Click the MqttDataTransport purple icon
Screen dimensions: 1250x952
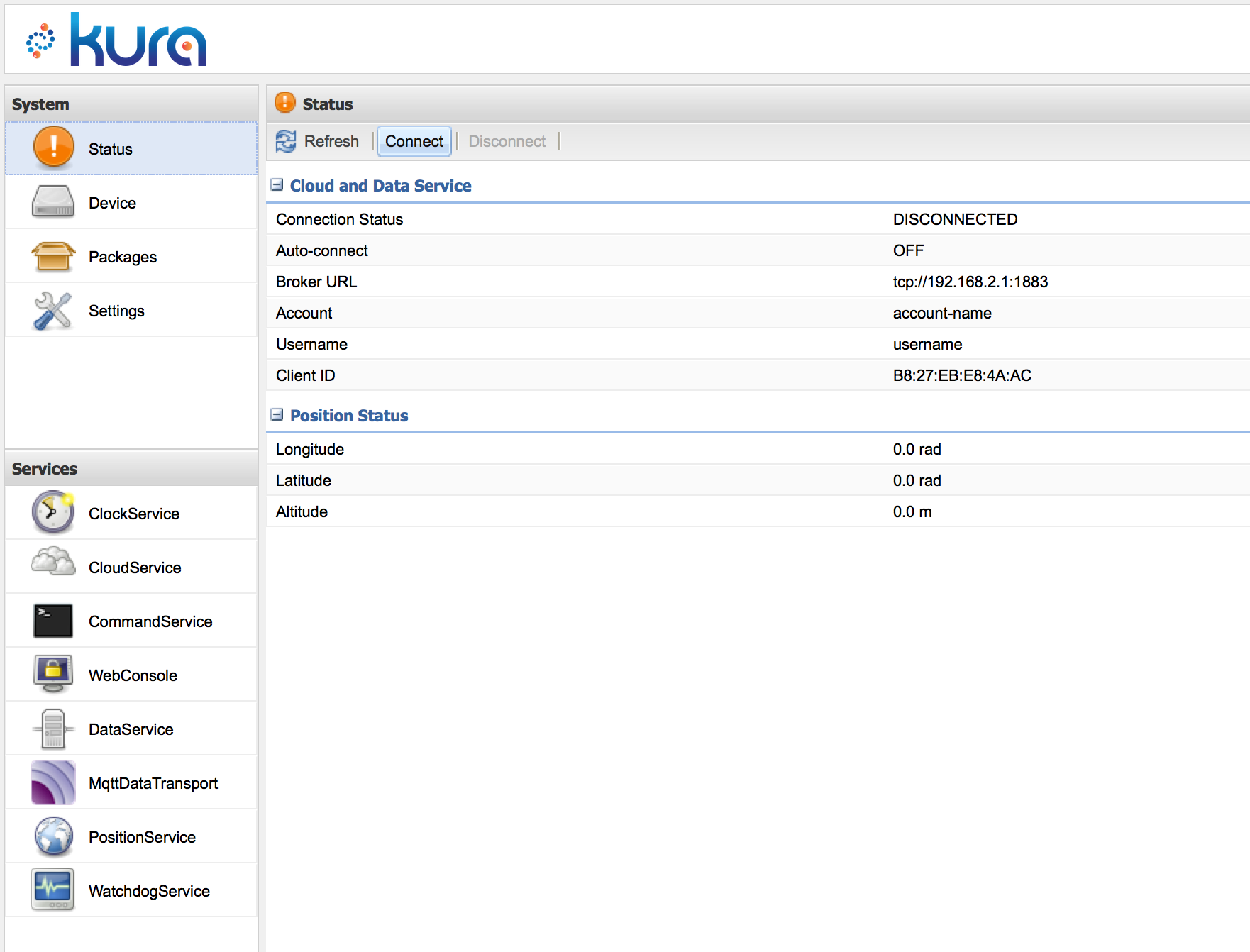coord(53,782)
